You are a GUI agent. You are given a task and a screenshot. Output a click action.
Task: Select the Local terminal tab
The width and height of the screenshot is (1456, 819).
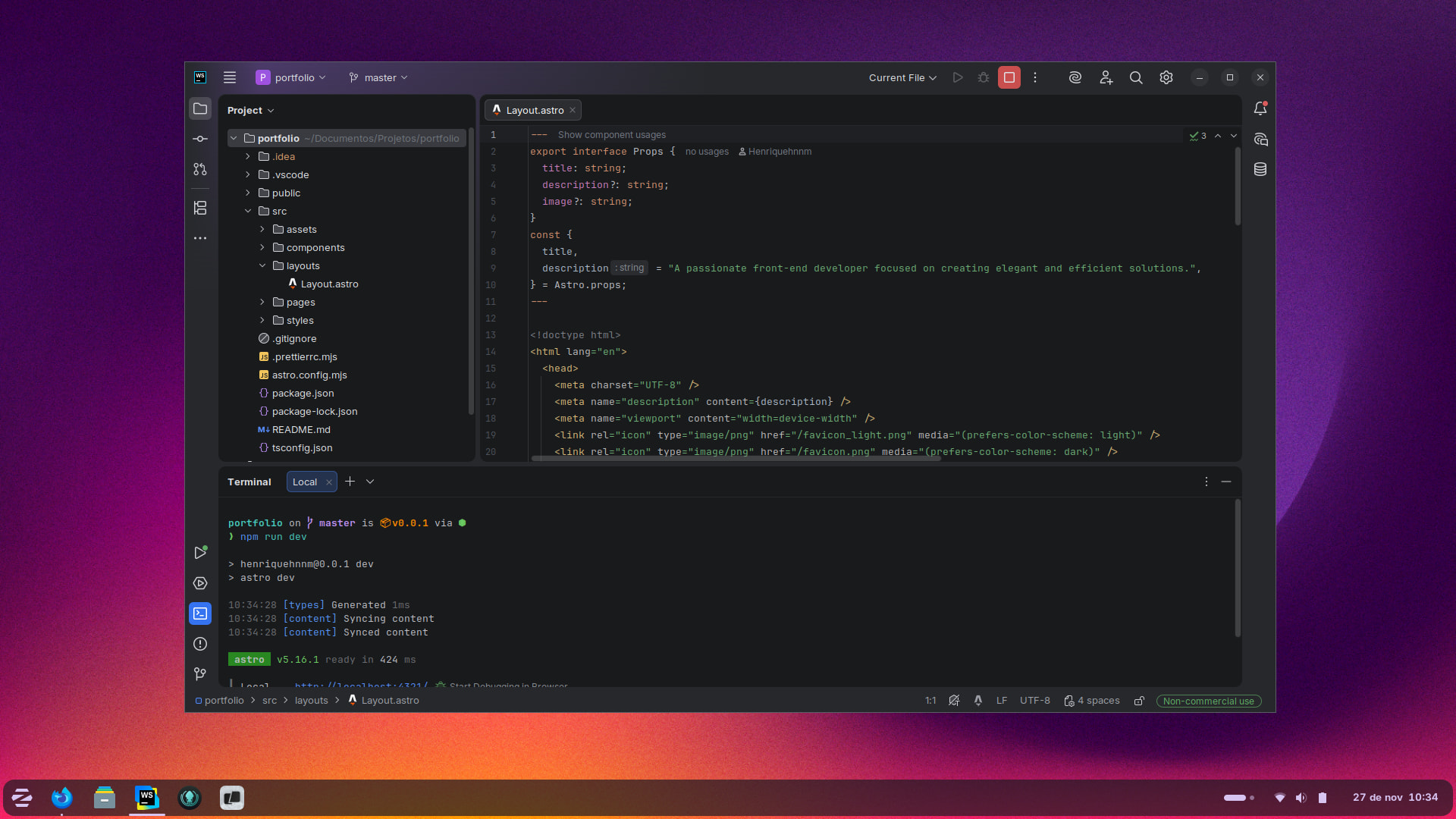click(x=305, y=482)
